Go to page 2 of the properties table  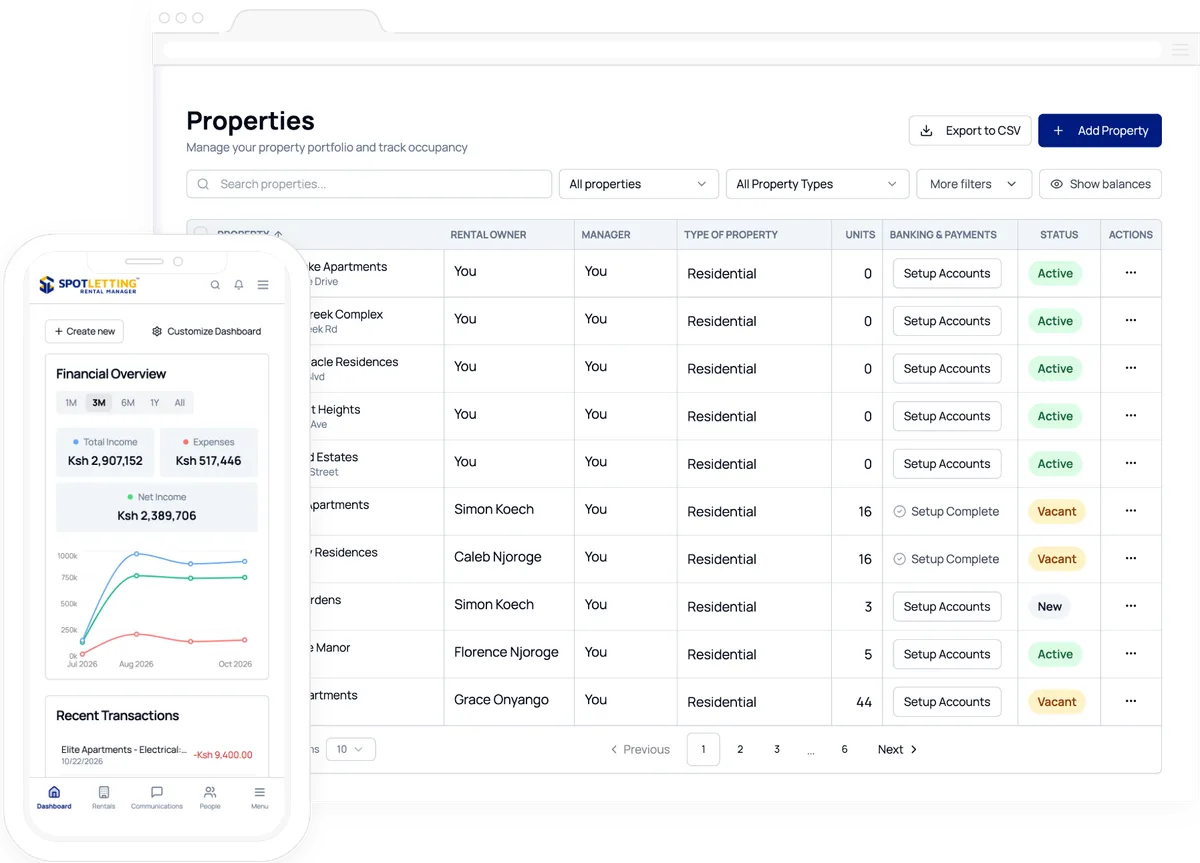click(740, 749)
